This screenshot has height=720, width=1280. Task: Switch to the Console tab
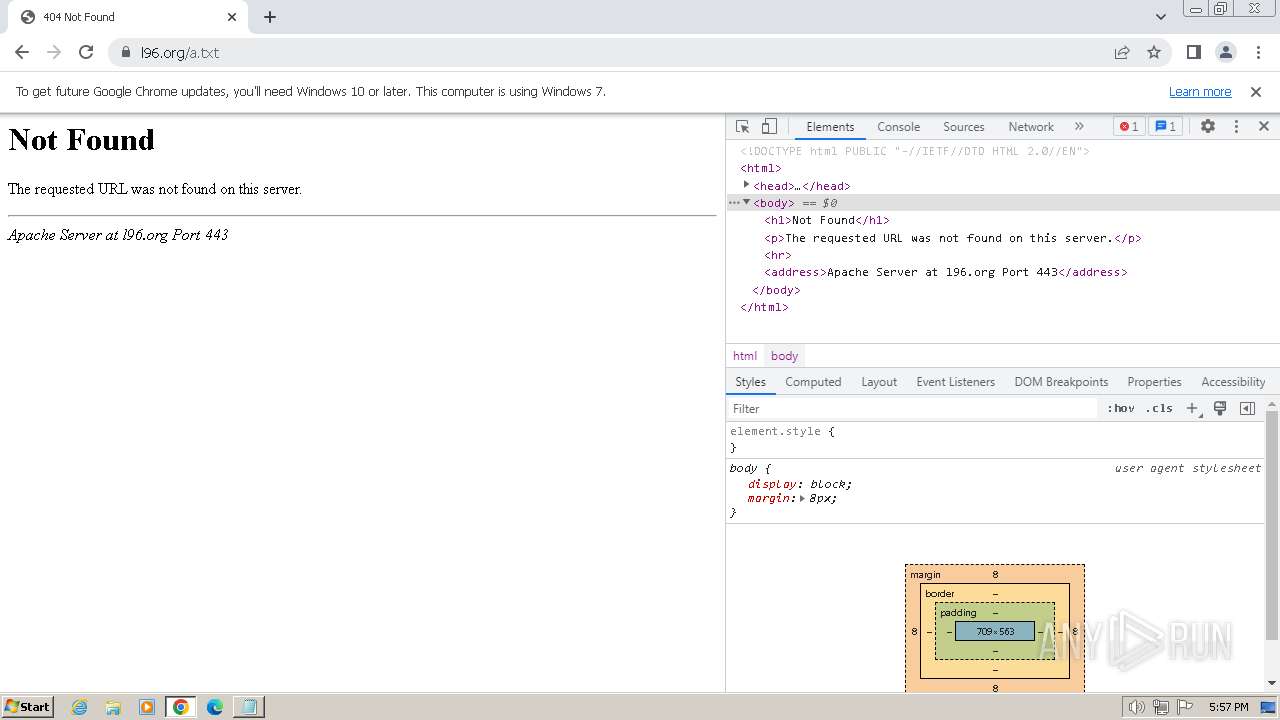(x=898, y=127)
